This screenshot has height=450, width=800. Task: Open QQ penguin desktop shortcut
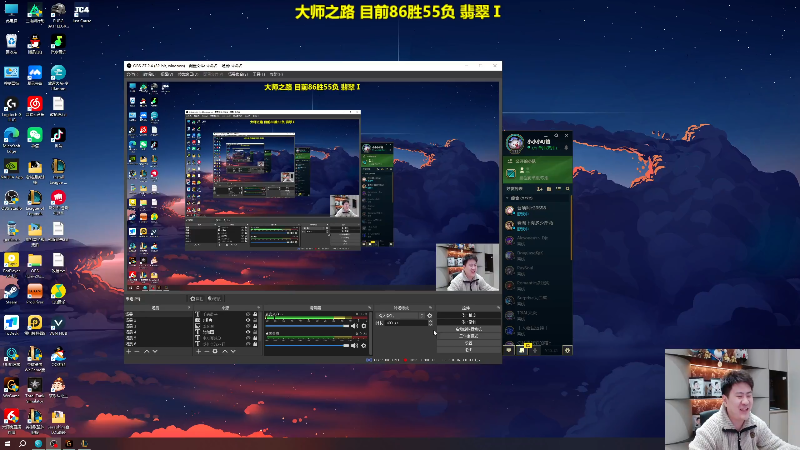coord(35,44)
